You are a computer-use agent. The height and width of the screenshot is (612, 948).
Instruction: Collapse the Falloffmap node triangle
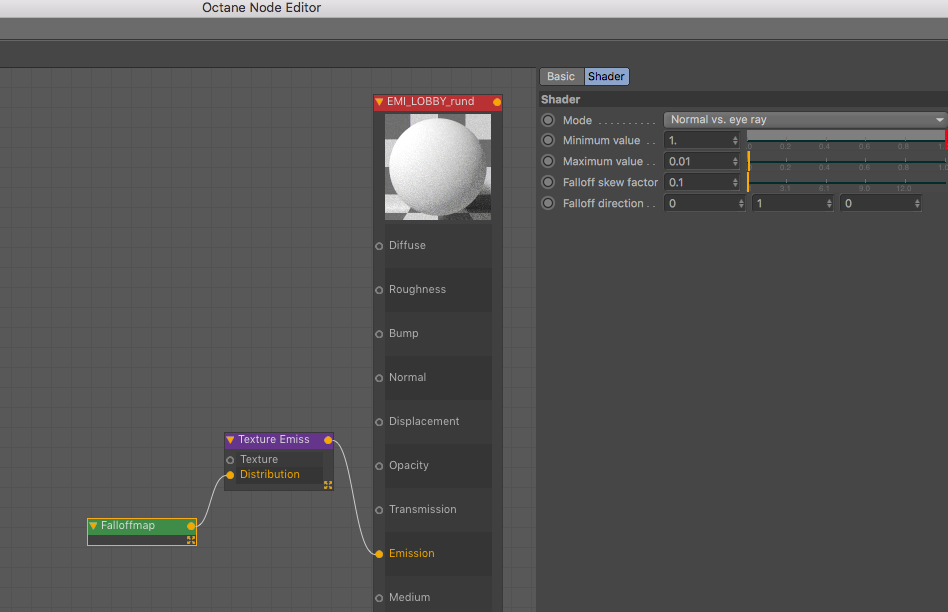(x=93, y=526)
